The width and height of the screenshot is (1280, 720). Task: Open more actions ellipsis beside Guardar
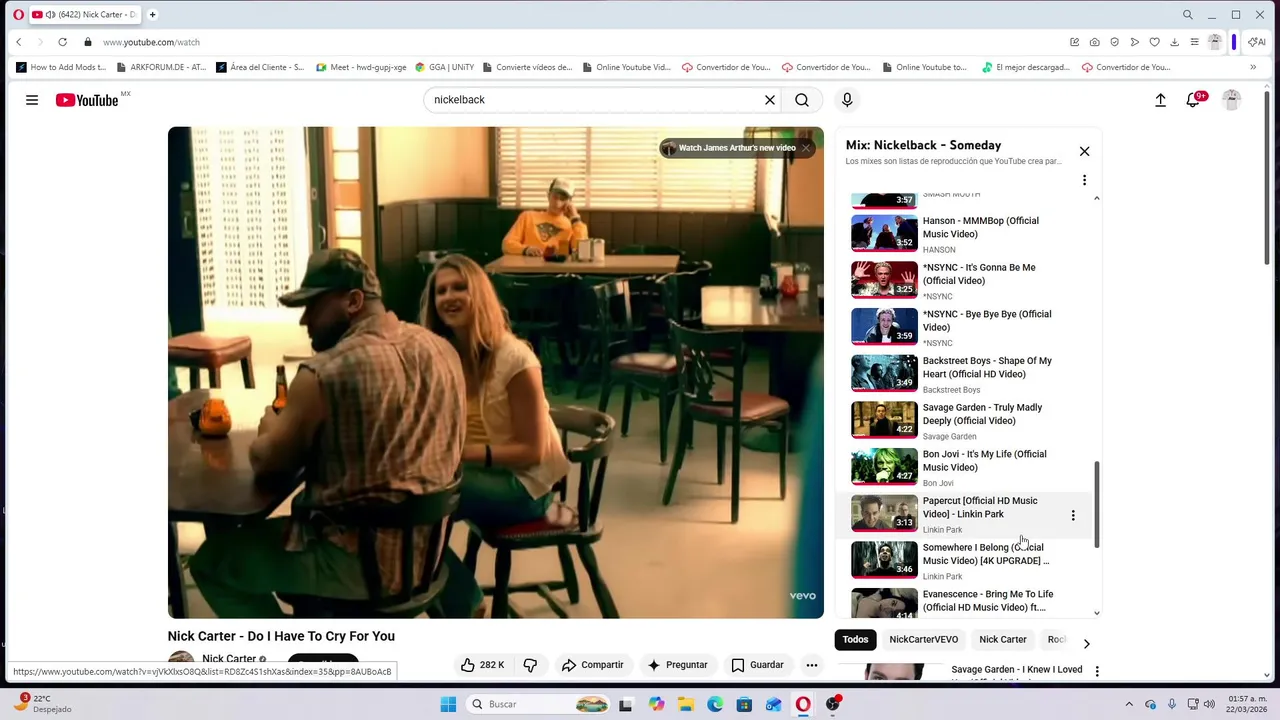point(812,665)
